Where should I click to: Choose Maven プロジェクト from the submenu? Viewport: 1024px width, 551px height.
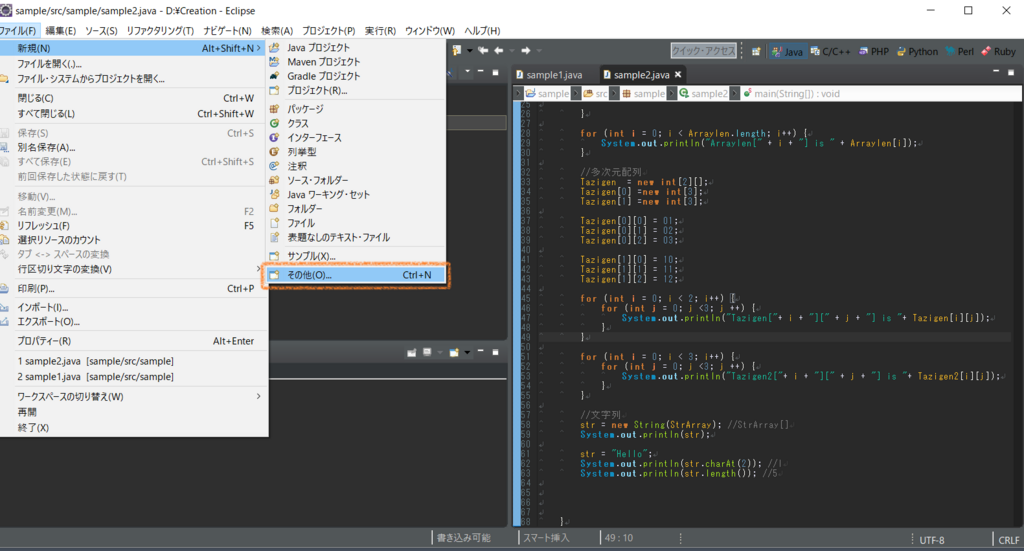click(323, 62)
